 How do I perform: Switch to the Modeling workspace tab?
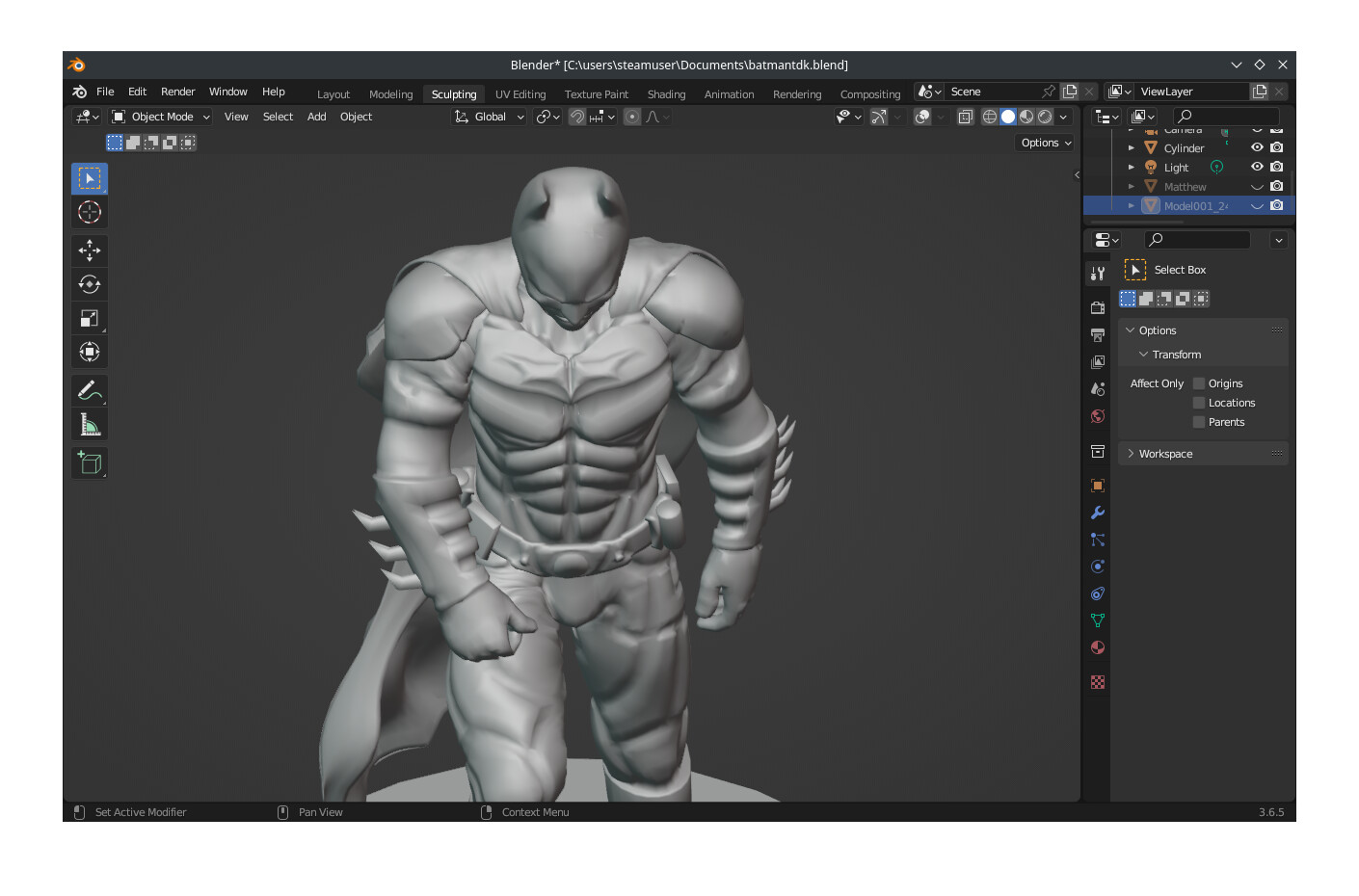tap(390, 94)
